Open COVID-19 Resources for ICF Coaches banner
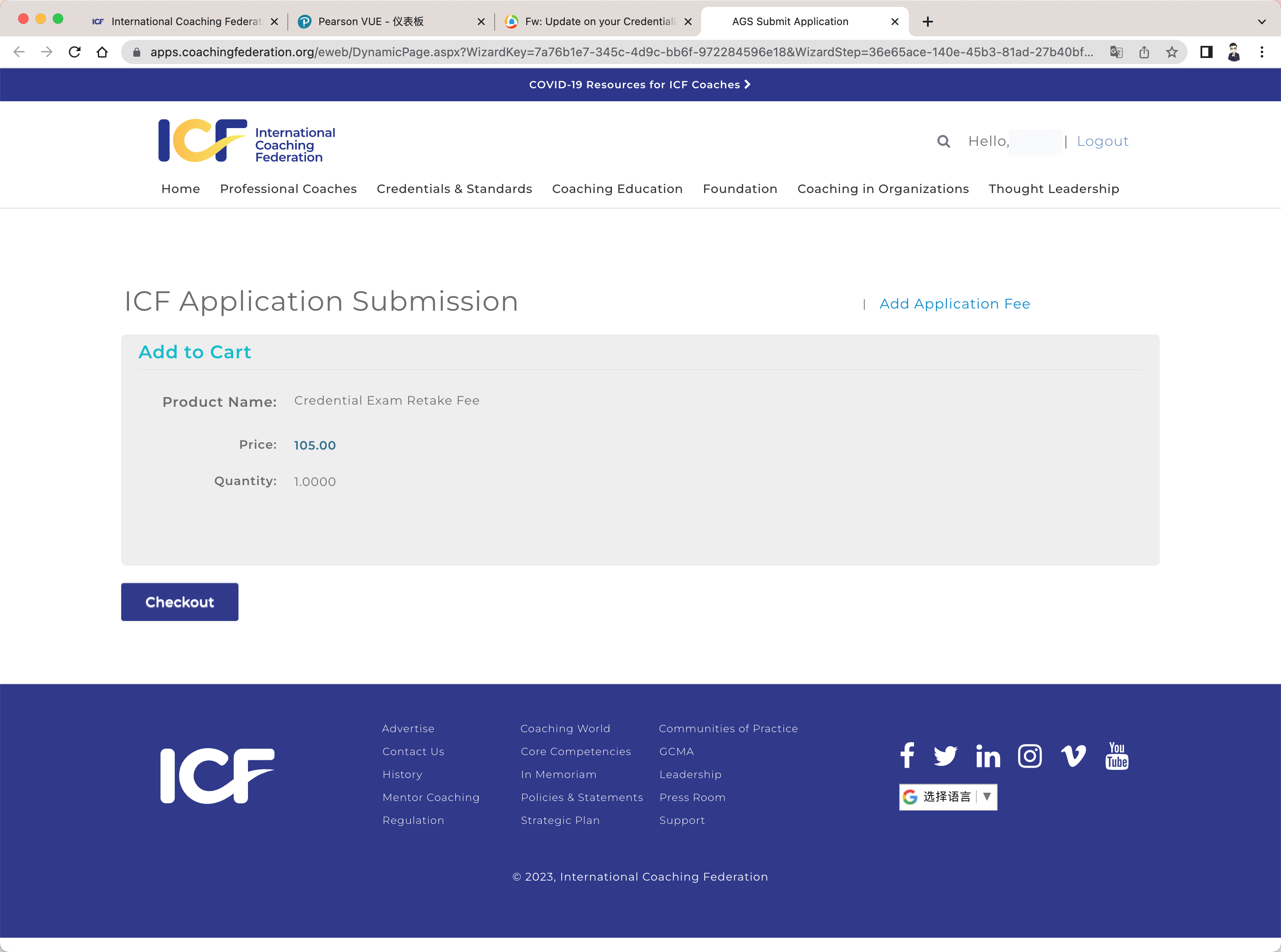Image resolution: width=1281 pixels, height=952 pixels. [x=640, y=85]
